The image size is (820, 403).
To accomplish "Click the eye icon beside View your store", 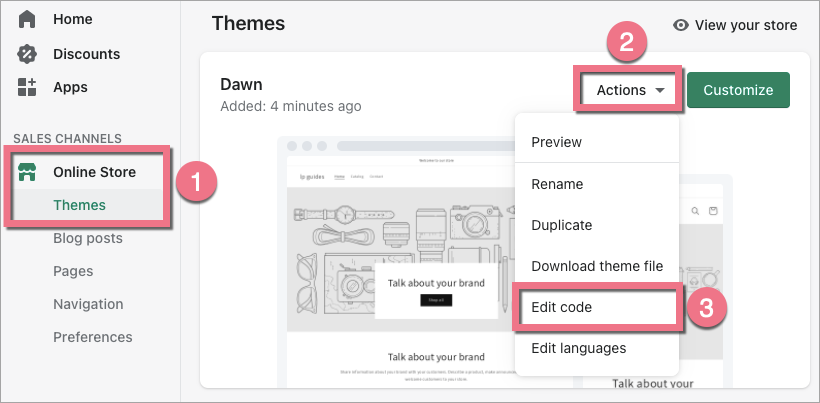I will (x=681, y=25).
